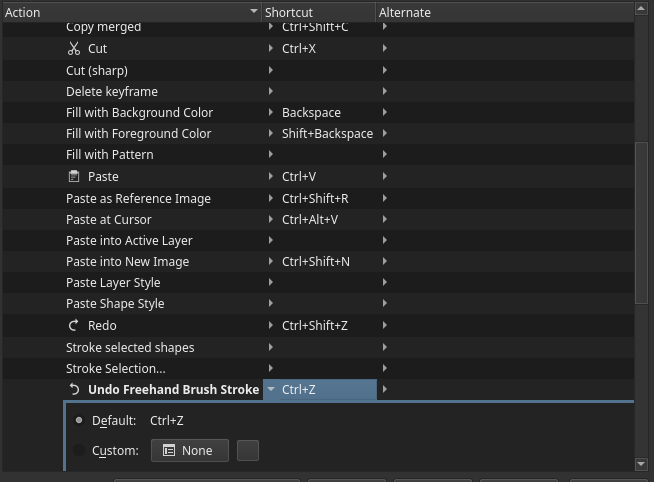Click the Undo Freehand Brush Stroke icon
The width and height of the screenshot is (654, 482).
[73, 390]
